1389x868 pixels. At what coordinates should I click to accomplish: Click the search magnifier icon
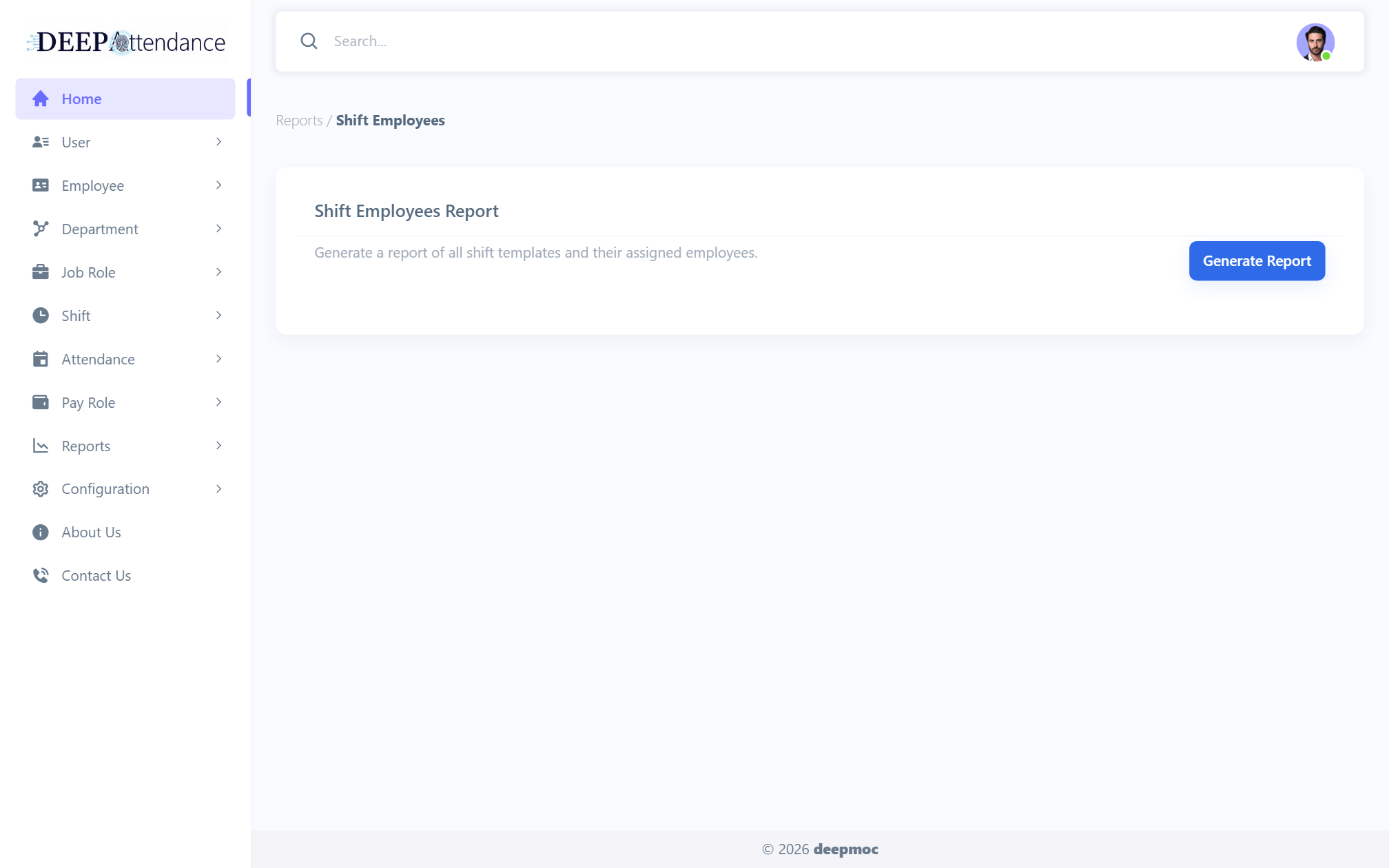(309, 41)
